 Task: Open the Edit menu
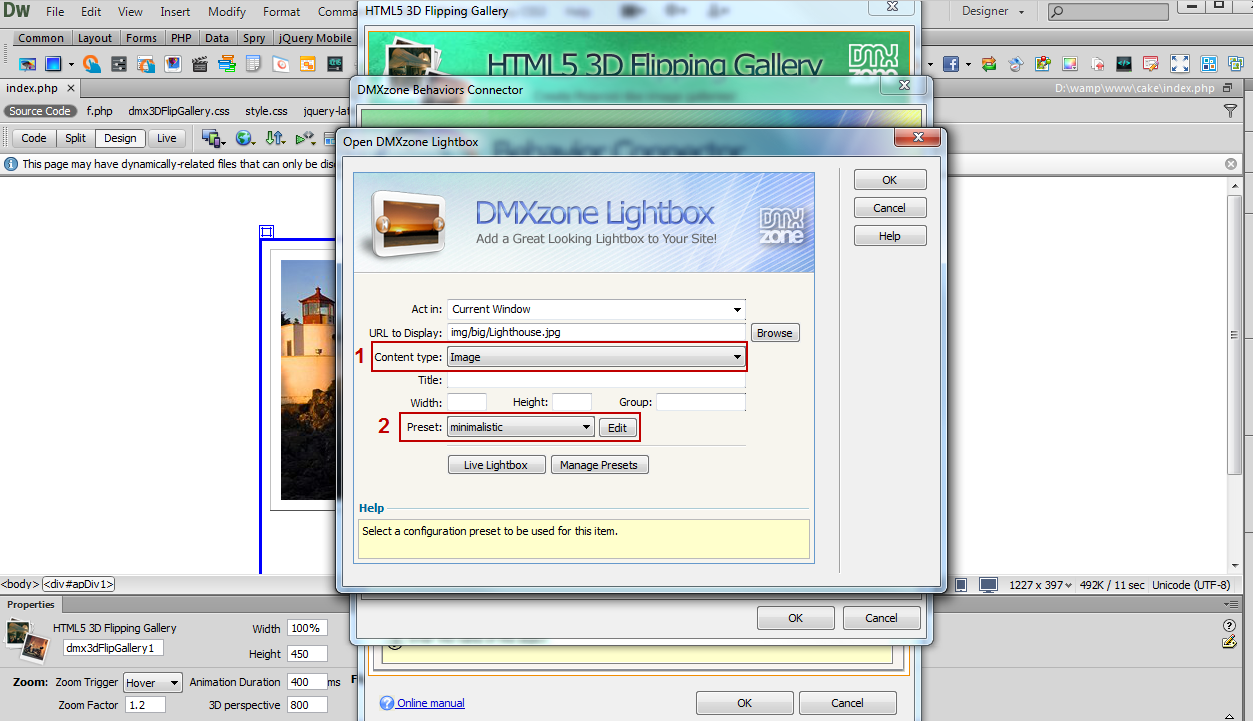point(91,12)
